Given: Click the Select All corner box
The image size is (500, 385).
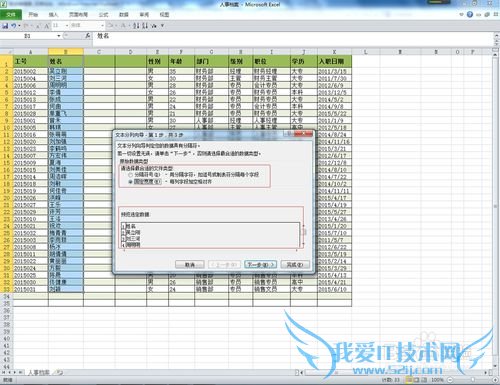Looking at the screenshot, I should (6, 52).
